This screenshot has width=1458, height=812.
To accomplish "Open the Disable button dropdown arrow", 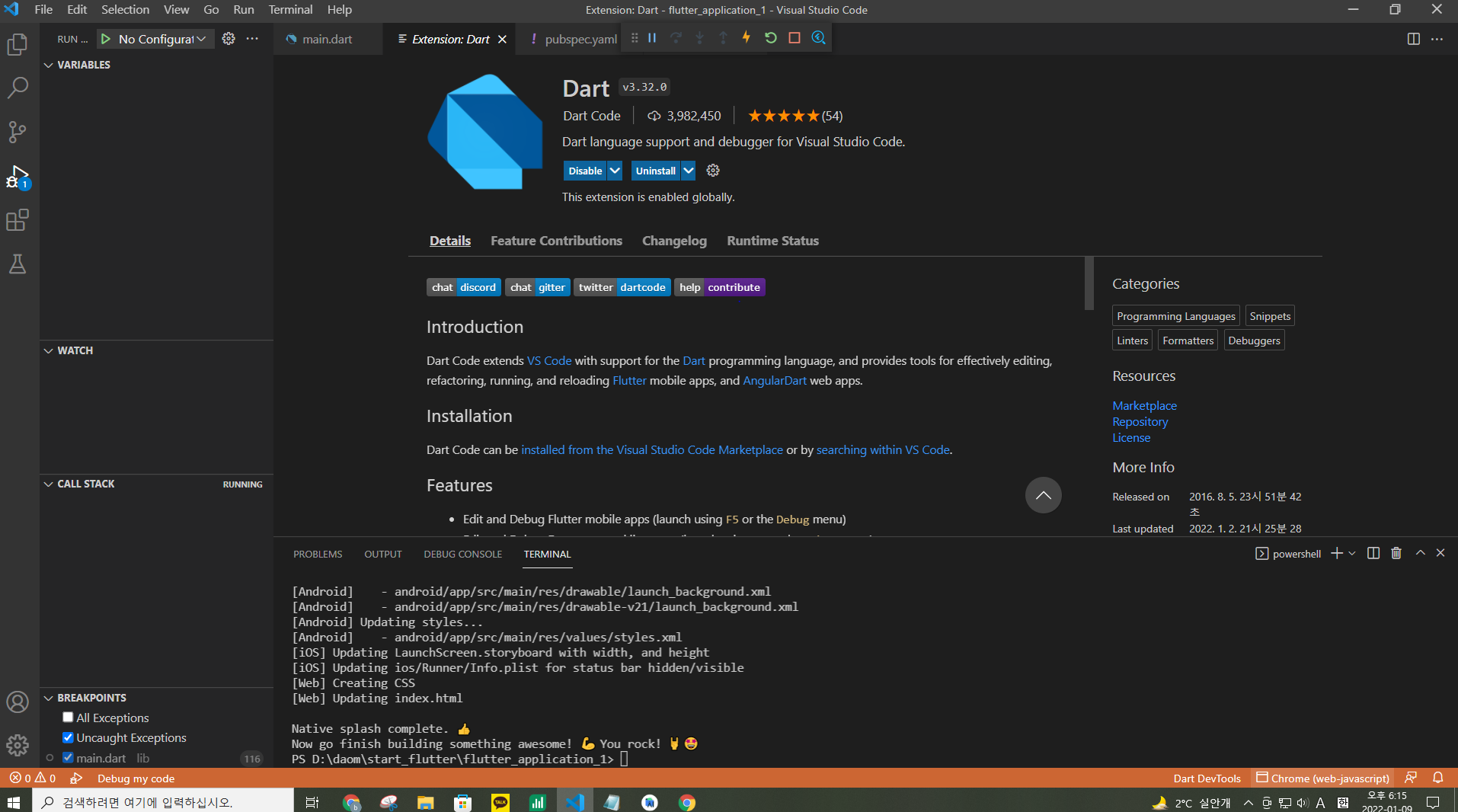I will pos(615,171).
